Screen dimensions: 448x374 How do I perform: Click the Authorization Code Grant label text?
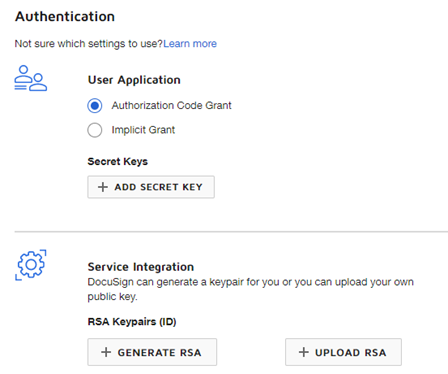[x=171, y=105]
